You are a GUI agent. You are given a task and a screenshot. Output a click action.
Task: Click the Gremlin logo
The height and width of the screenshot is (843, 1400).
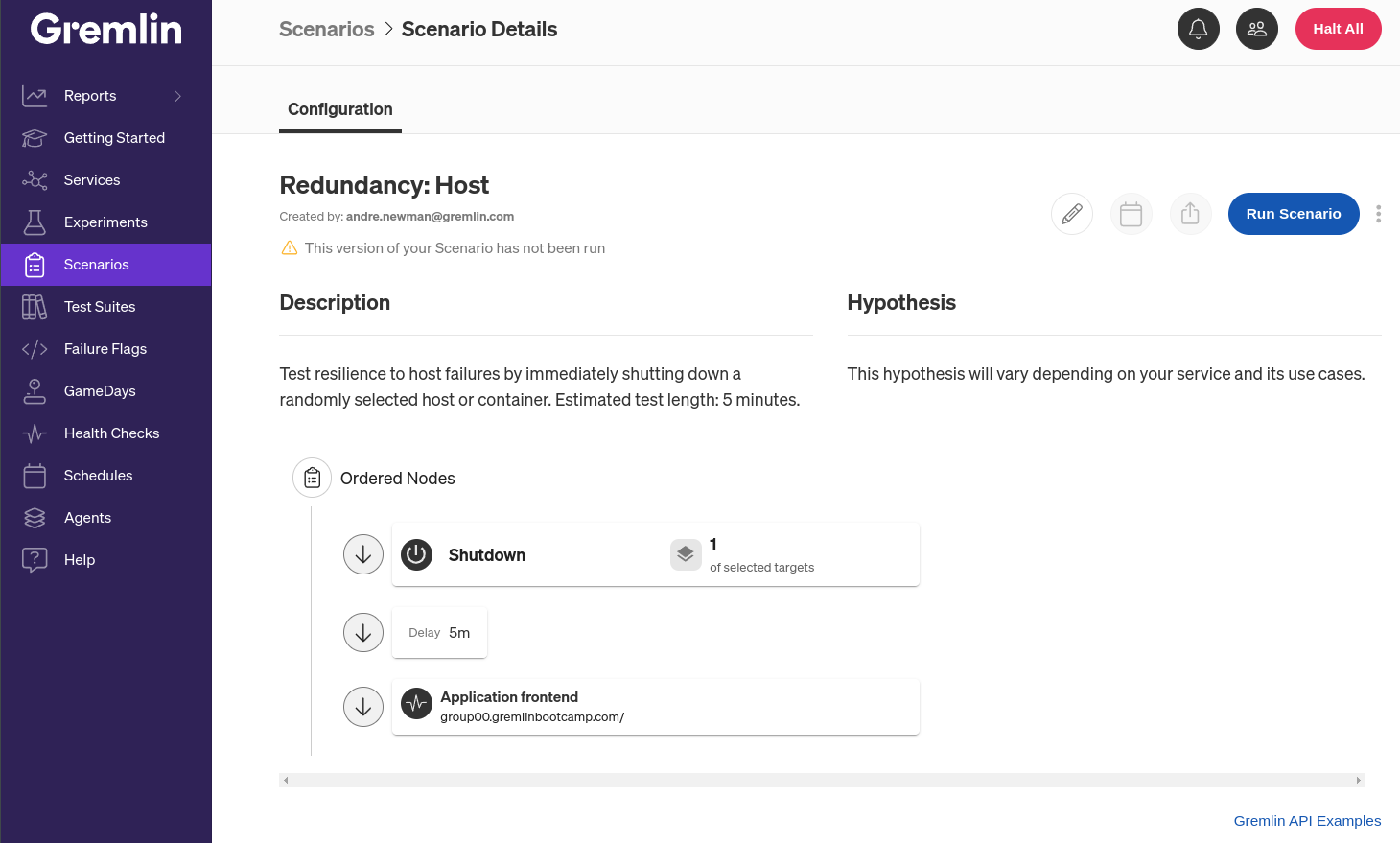105,29
